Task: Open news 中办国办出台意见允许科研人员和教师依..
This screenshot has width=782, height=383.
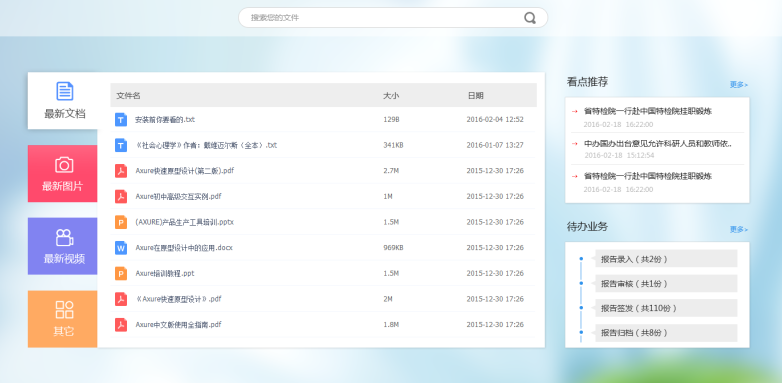Action: pos(658,144)
